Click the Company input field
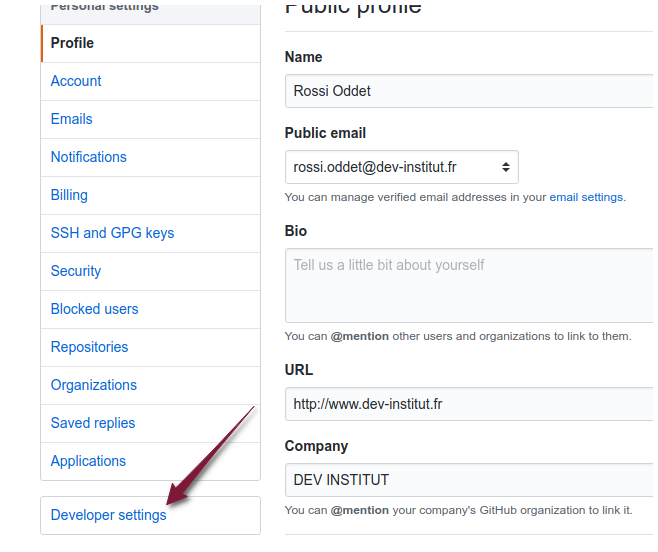 pos(470,480)
